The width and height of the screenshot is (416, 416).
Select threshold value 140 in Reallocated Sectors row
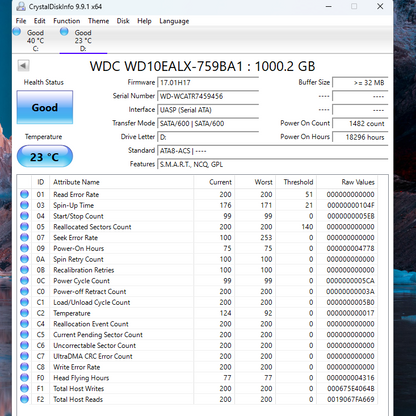(x=307, y=227)
